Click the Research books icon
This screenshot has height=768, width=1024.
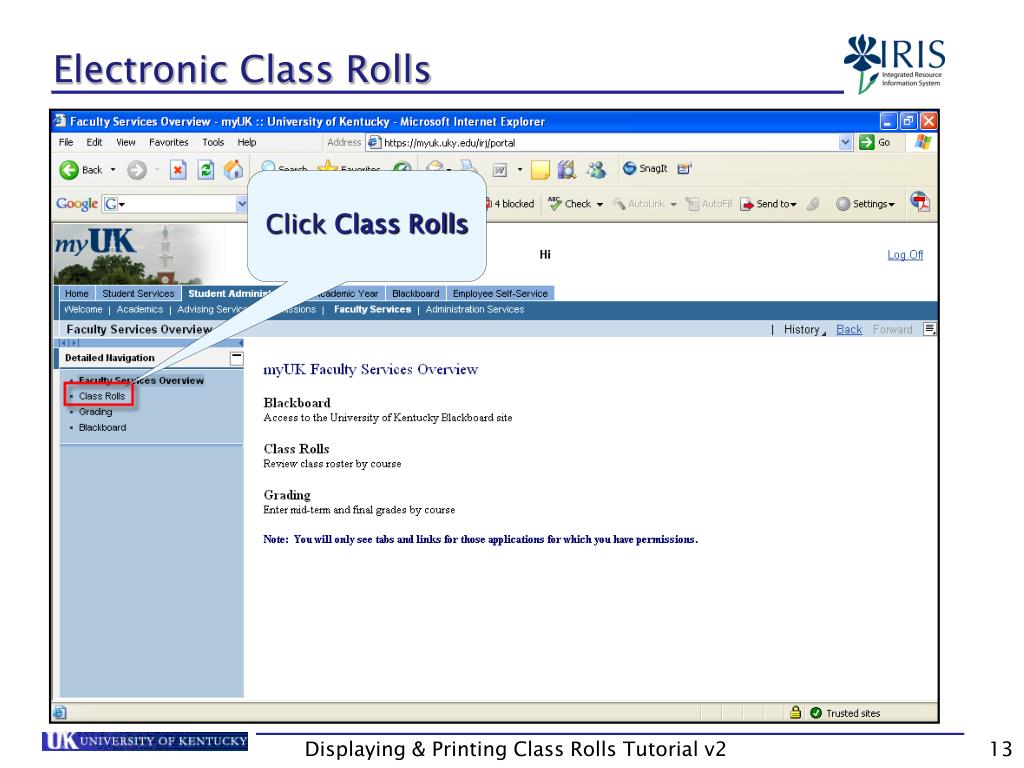566,170
